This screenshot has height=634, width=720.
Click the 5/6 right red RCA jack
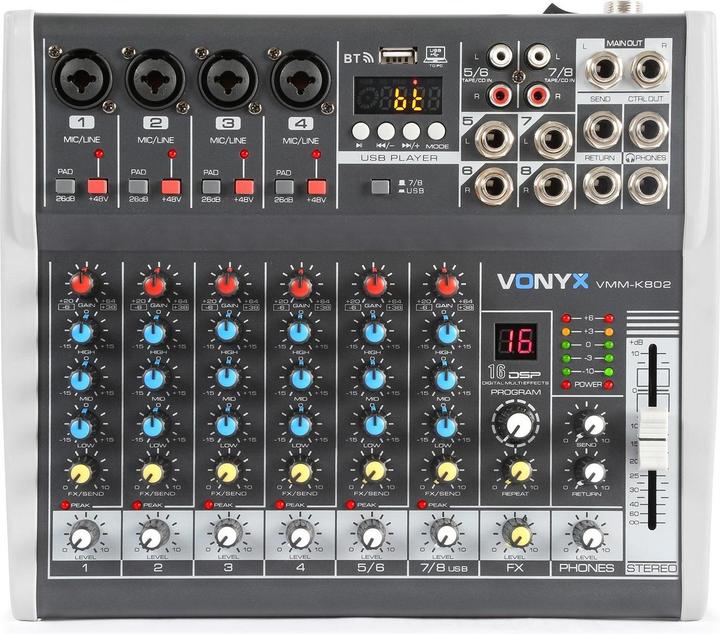pyautogui.click(x=499, y=95)
